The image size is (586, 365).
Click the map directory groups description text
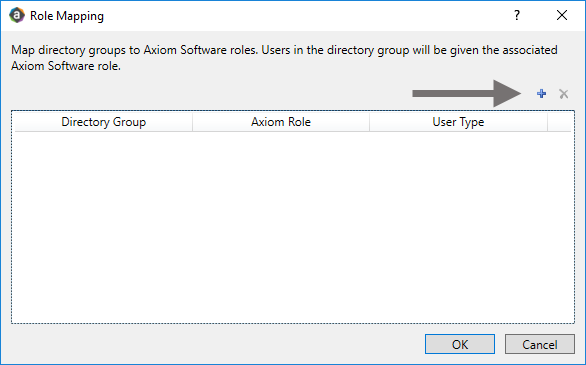(x=284, y=58)
